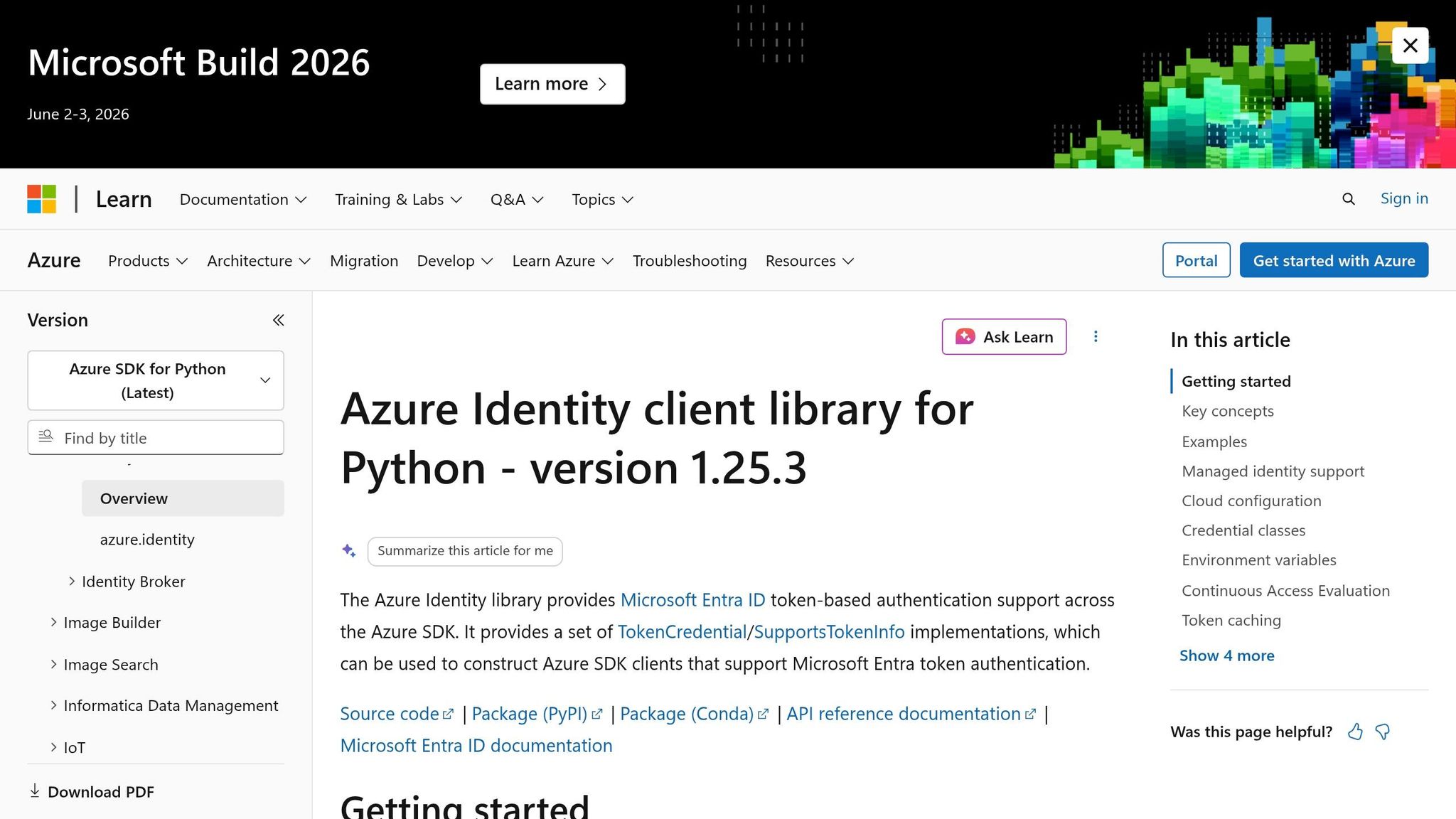Jump to Getting started section
The image size is (1456, 819).
point(1236,381)
